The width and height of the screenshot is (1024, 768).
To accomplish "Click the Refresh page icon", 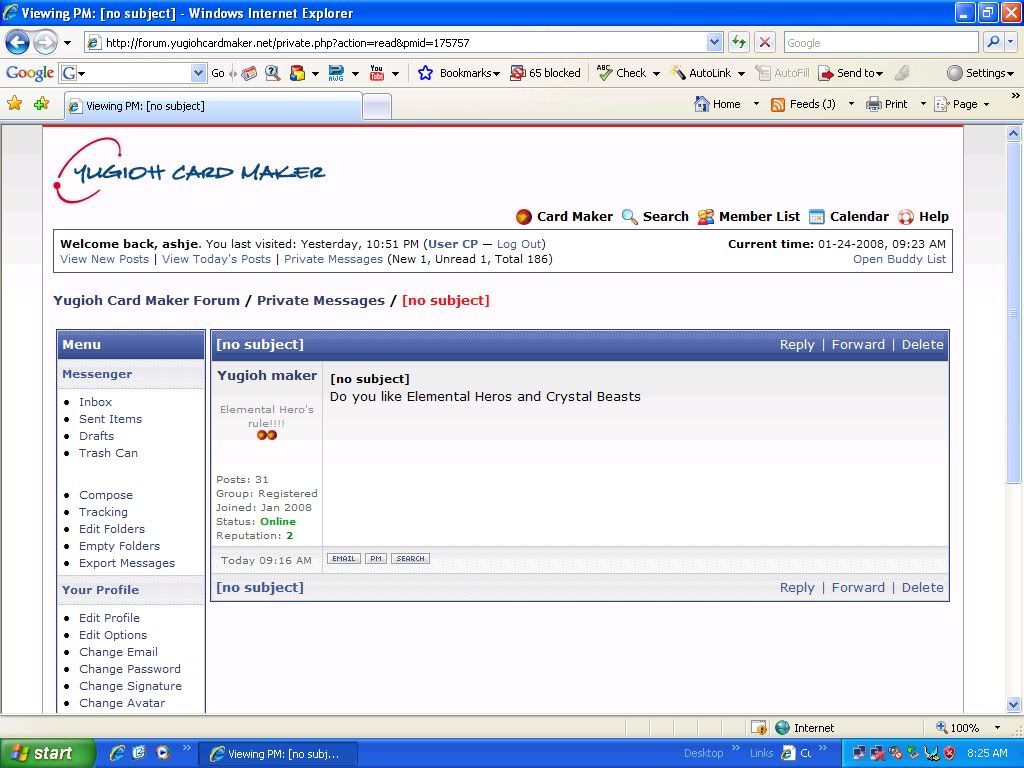I will click(x=739, y=43).
